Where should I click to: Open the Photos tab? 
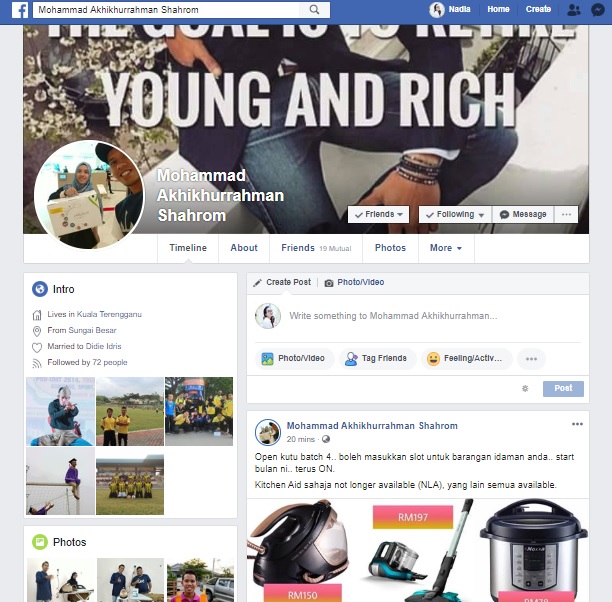pyautogui.click(x=390, y=248)
